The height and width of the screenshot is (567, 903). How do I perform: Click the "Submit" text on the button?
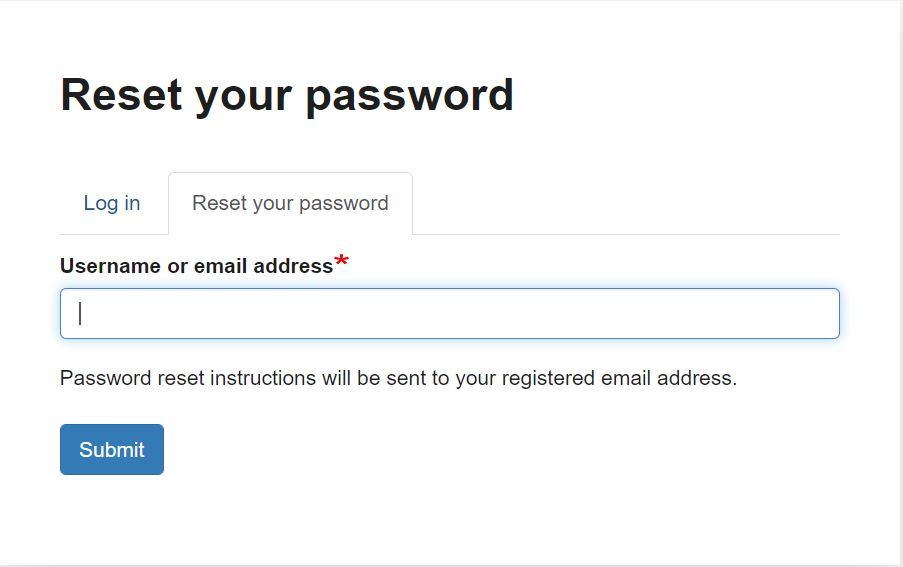112,450
